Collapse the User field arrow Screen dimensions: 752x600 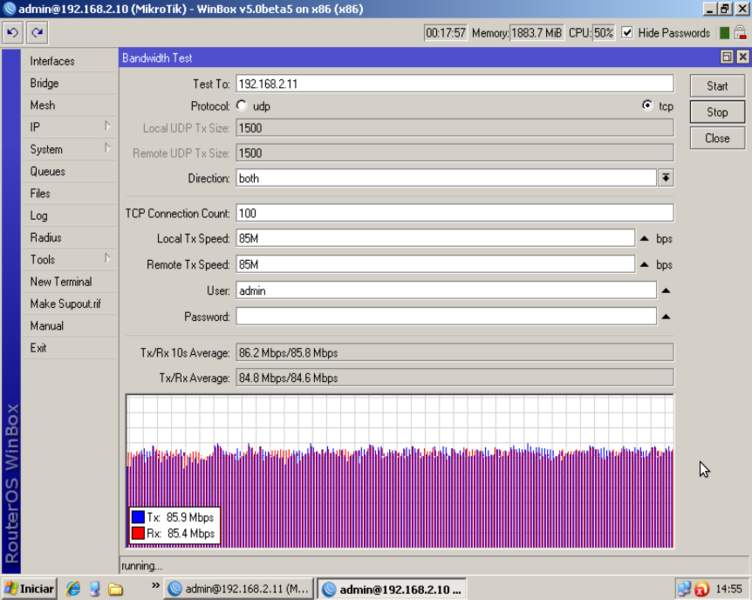665,291
